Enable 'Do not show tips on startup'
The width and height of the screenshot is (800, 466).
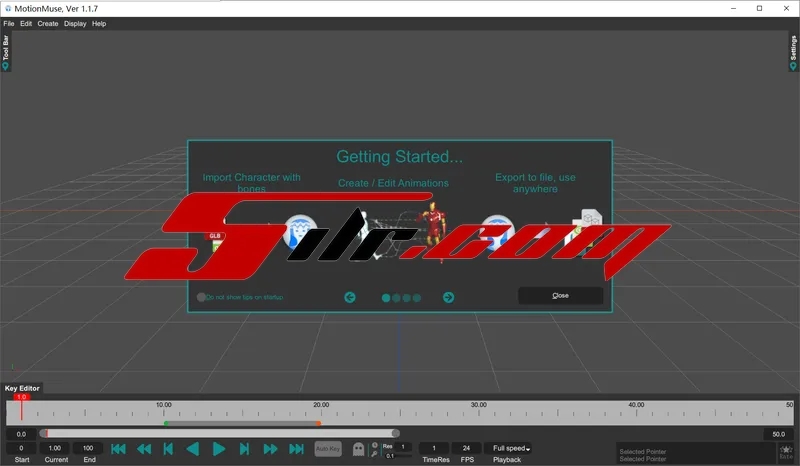(201, 297)
